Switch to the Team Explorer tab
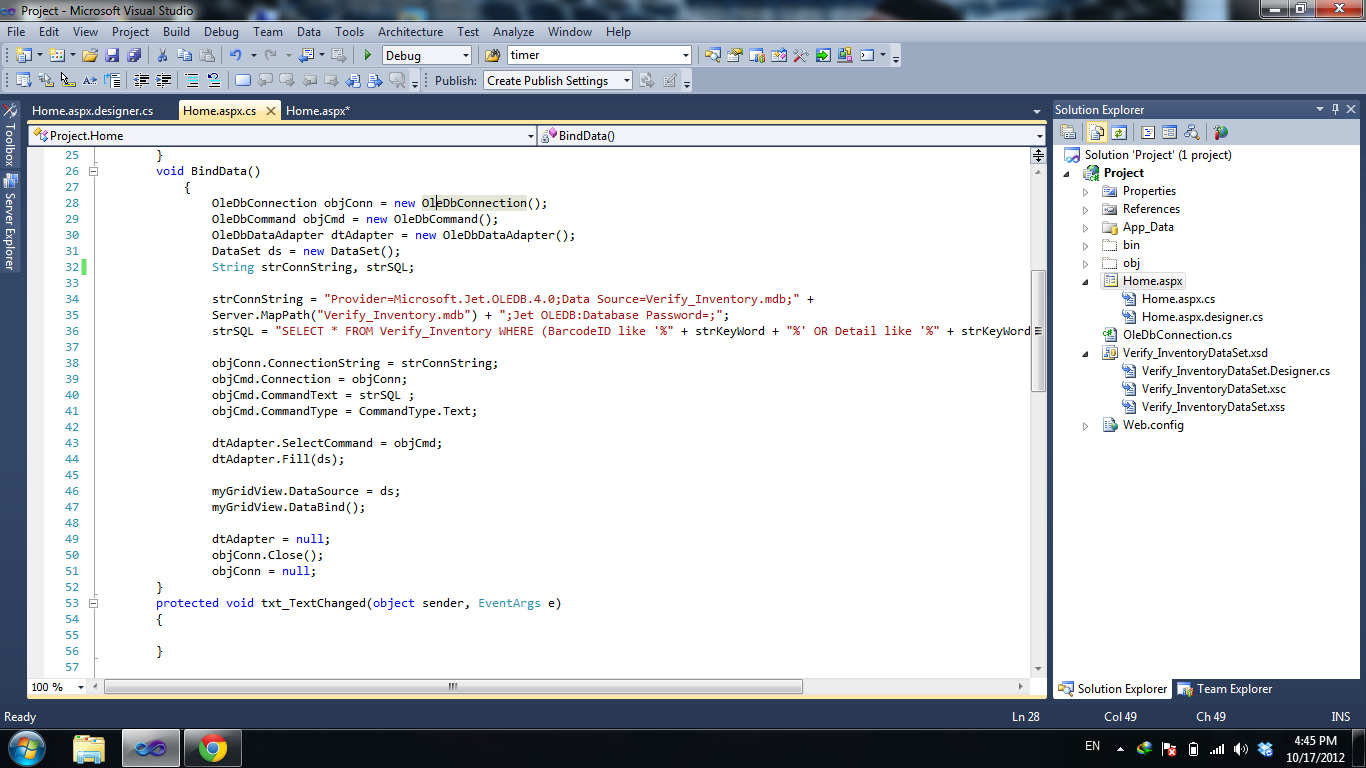 [x=1225, y=689]
